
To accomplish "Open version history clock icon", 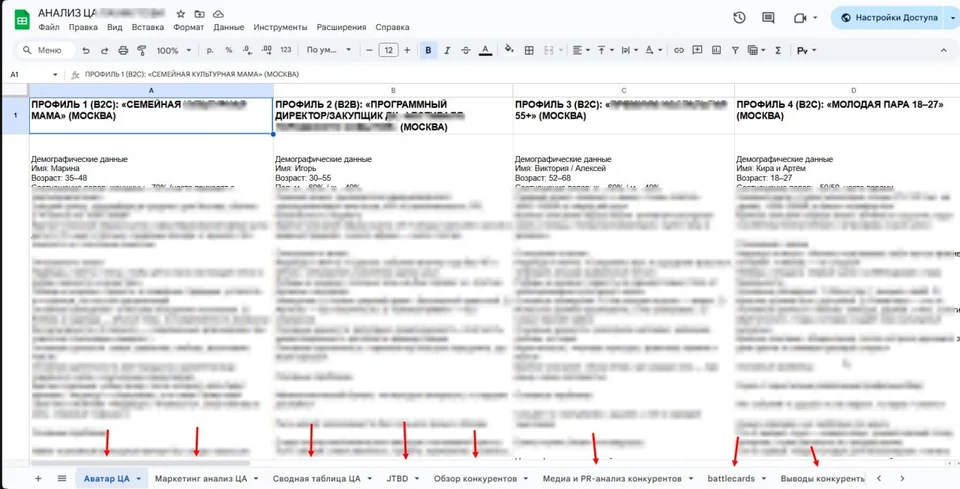I will pos(739,18).
